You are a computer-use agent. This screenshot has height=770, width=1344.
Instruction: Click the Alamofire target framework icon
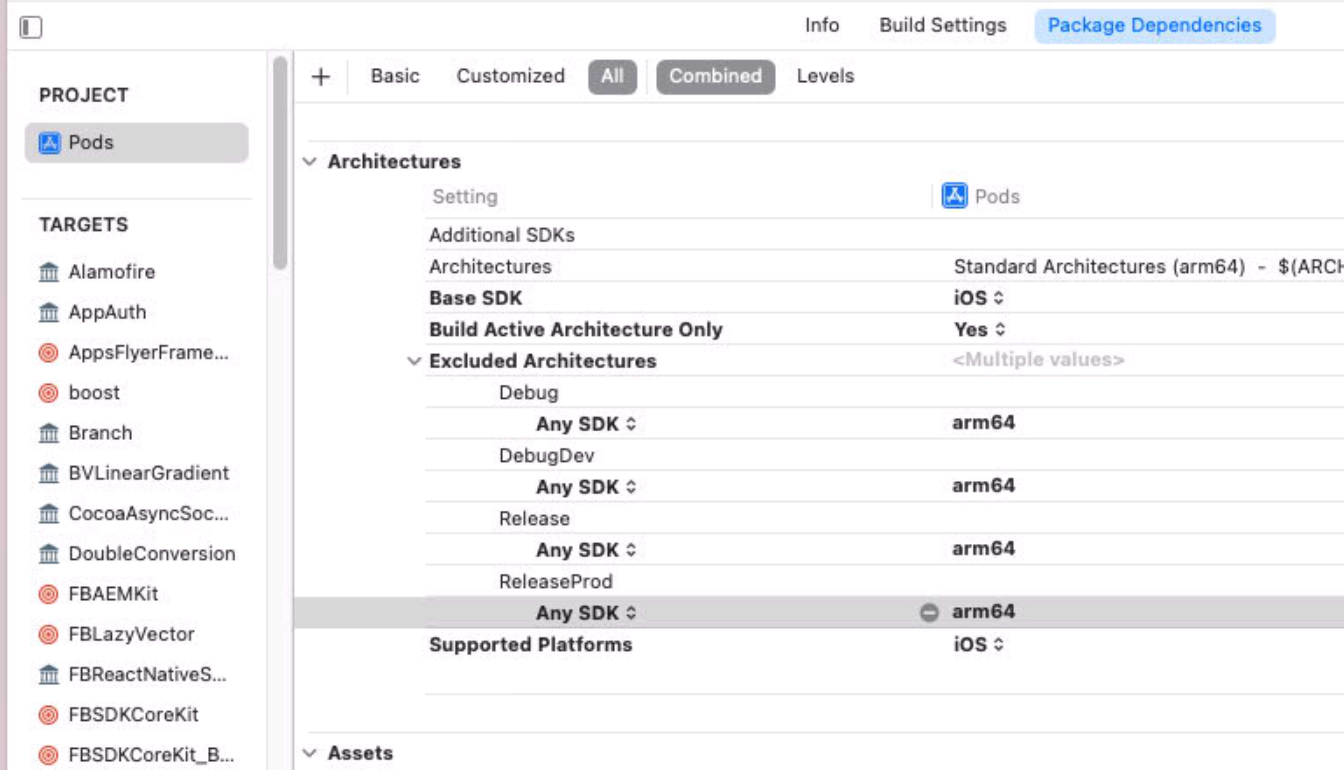coord(49,272)
